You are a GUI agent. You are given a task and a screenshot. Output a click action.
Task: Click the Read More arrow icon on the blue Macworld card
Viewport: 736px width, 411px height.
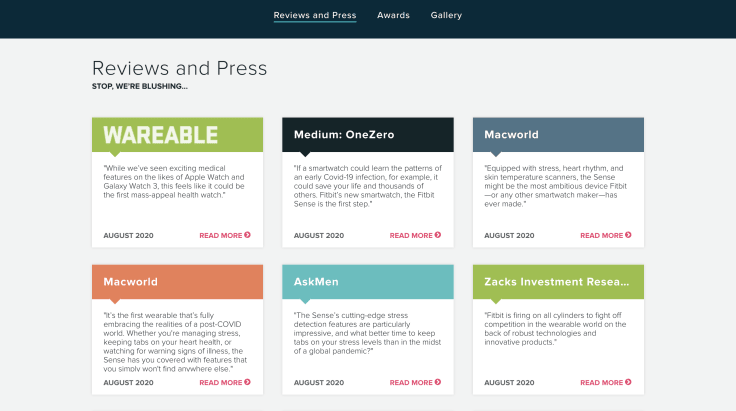coord(629,235)
